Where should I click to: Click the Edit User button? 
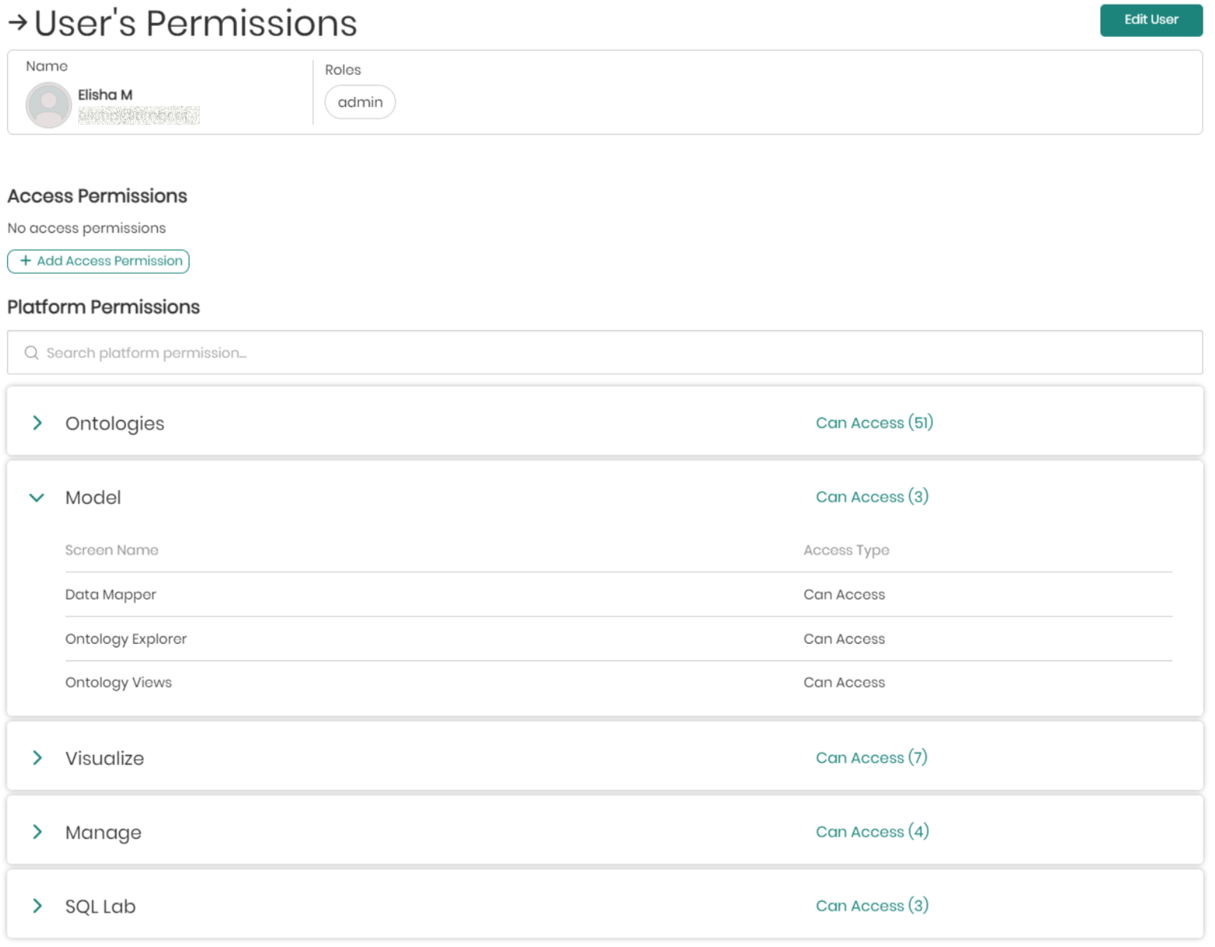tap(1151, 20)
